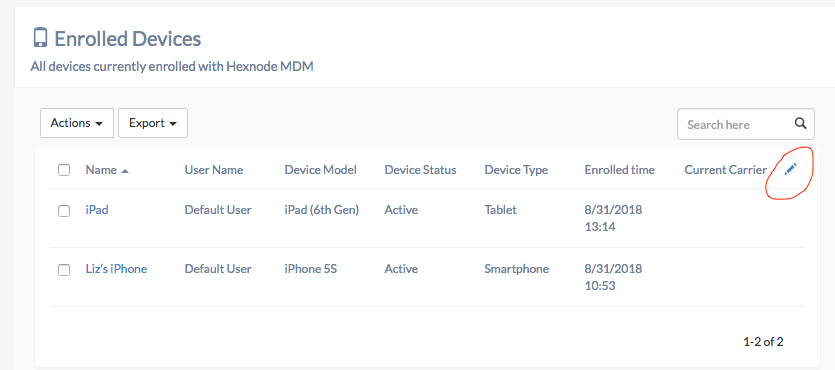Open Liz's iPhone device details

pos(116,269)
